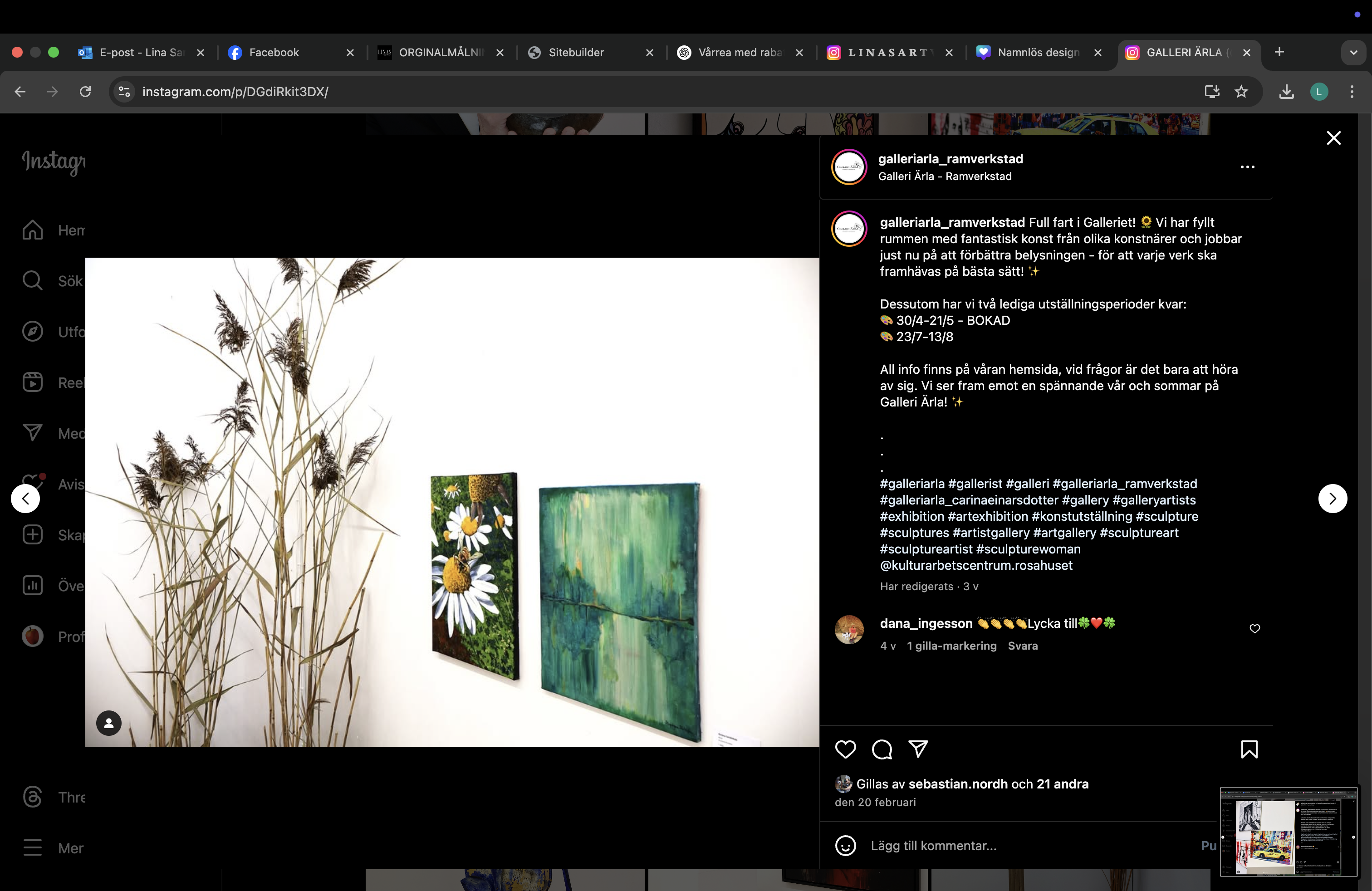Go back in browser history
Viewport: 1372px width, 891px height.
click(20, 92)
